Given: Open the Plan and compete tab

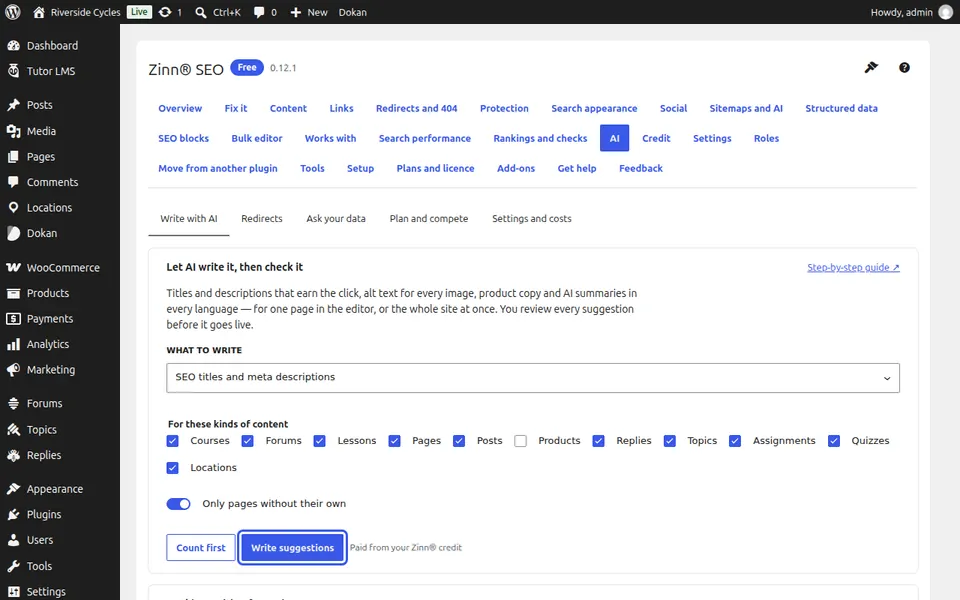Looking at the screenshot, I should point(429,219).
